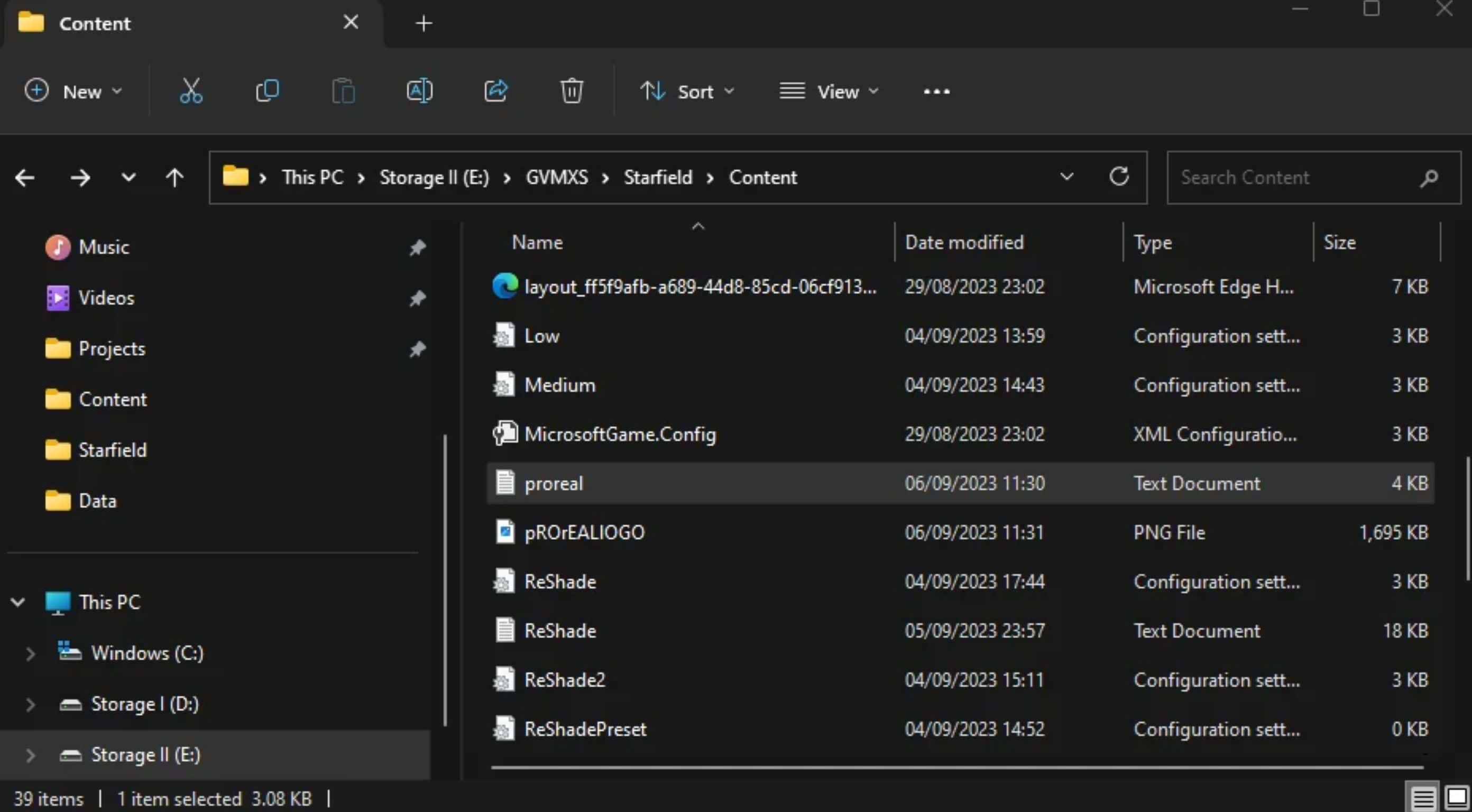Click the Rename icon in toolbar
Screen dimensions: 1472x812
click(419, 91)
